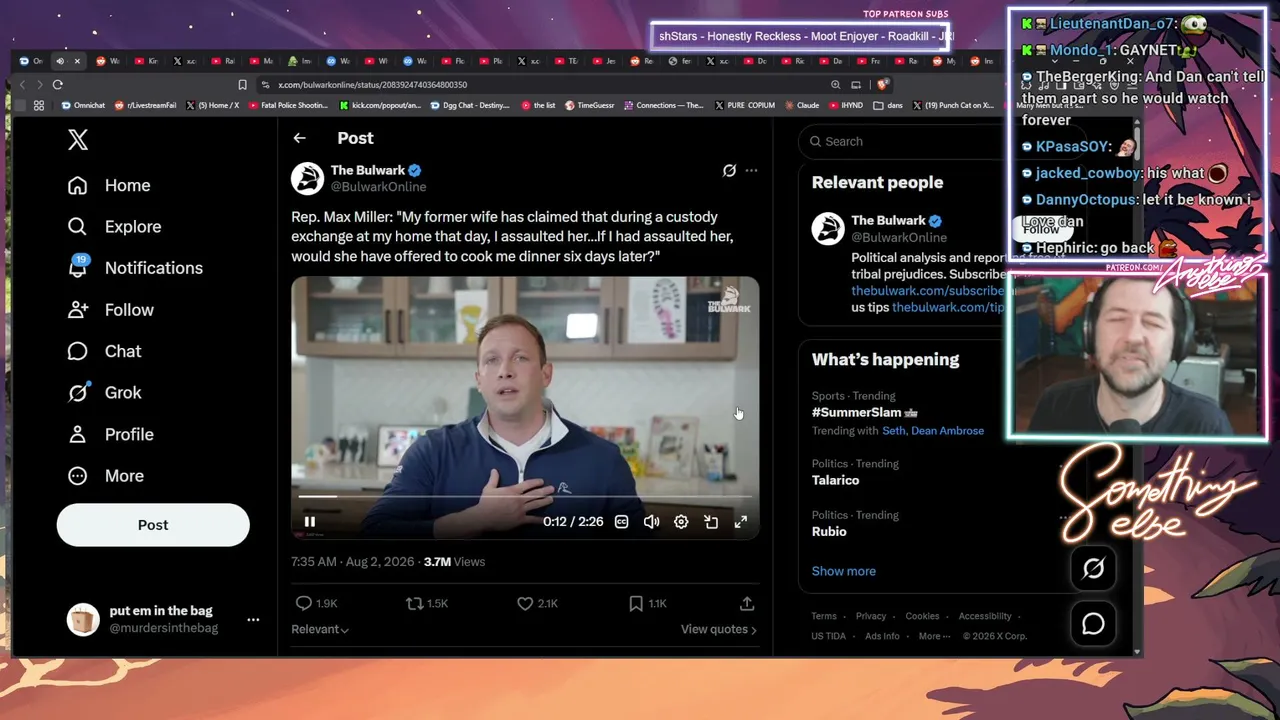The image size is (1280, 720).
Task: Click the share icon under the post
Action: (747, 603)
